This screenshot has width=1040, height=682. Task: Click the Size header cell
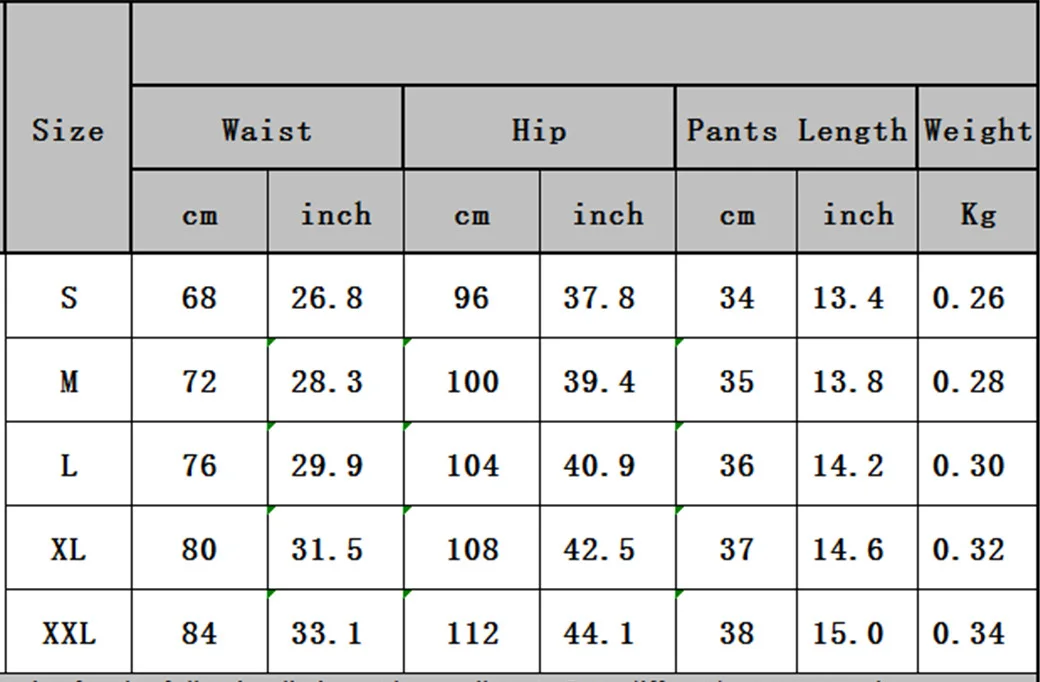(x=68, y=127)
